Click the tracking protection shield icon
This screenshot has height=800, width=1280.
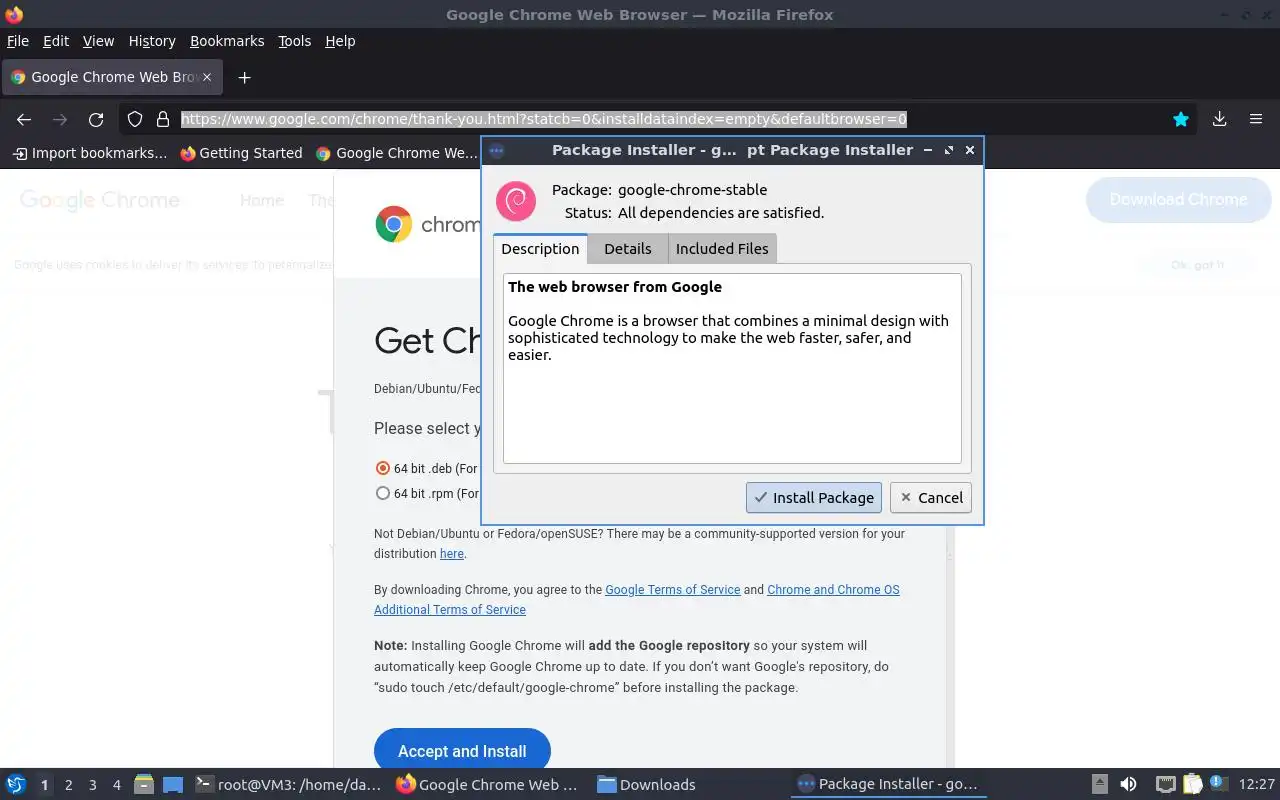(x=135, y=119)
